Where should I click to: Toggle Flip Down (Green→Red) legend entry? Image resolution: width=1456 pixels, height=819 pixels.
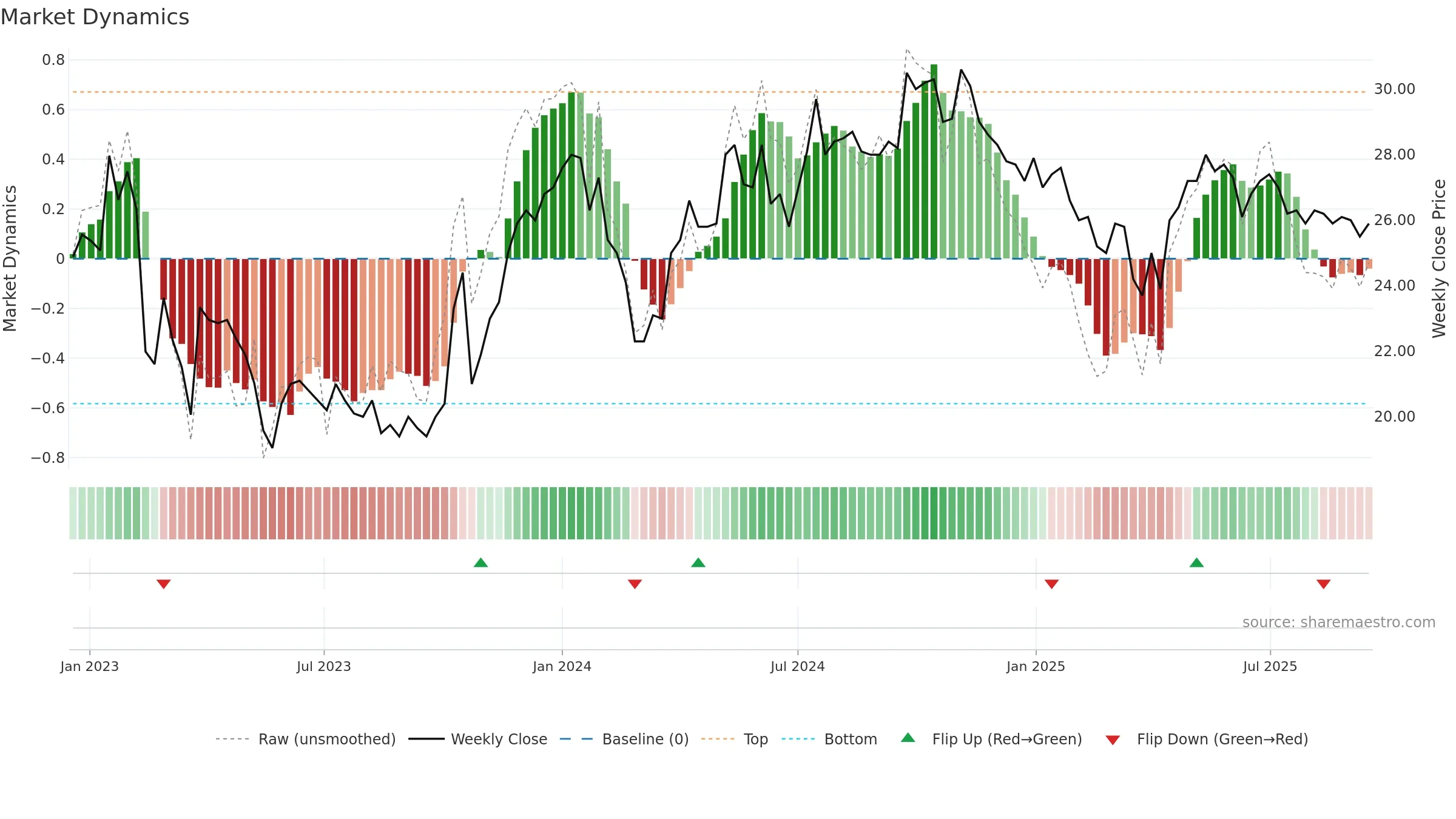[1207, 739]
